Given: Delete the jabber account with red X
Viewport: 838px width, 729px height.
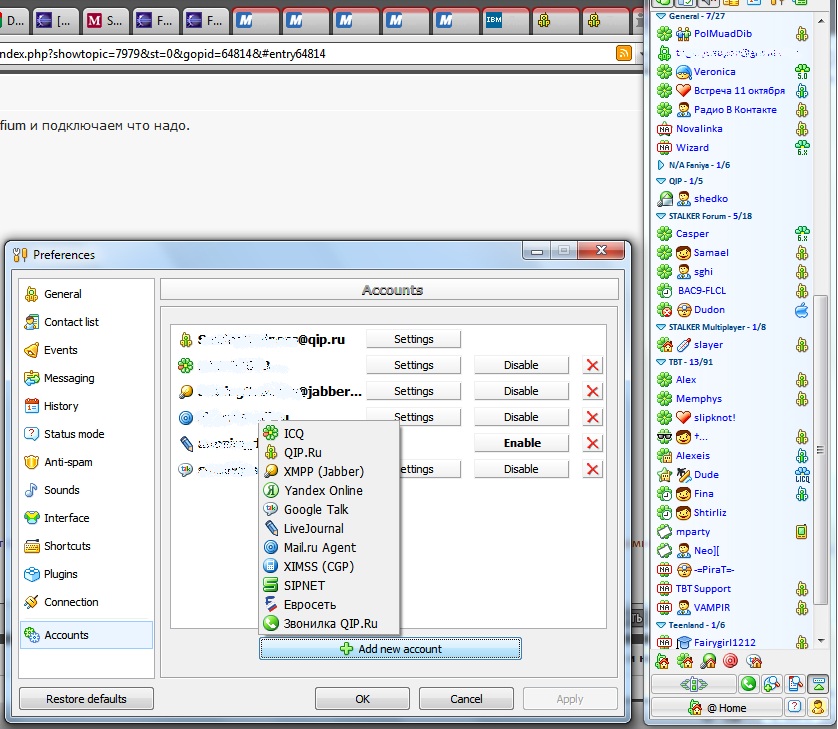Looking at the screenshot, I should click(x=592, y=391).
